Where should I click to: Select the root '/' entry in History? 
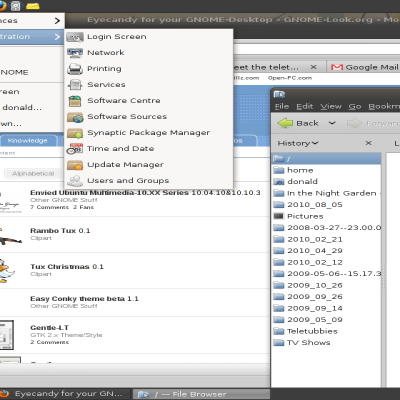[326, 159]
